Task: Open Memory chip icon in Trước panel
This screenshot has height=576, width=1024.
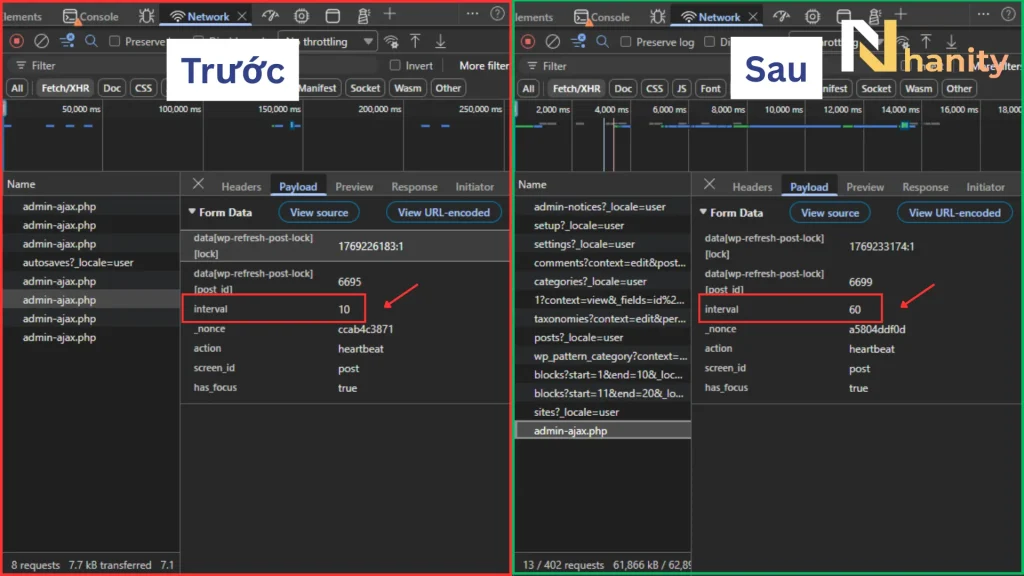Action: pos(301,16)
